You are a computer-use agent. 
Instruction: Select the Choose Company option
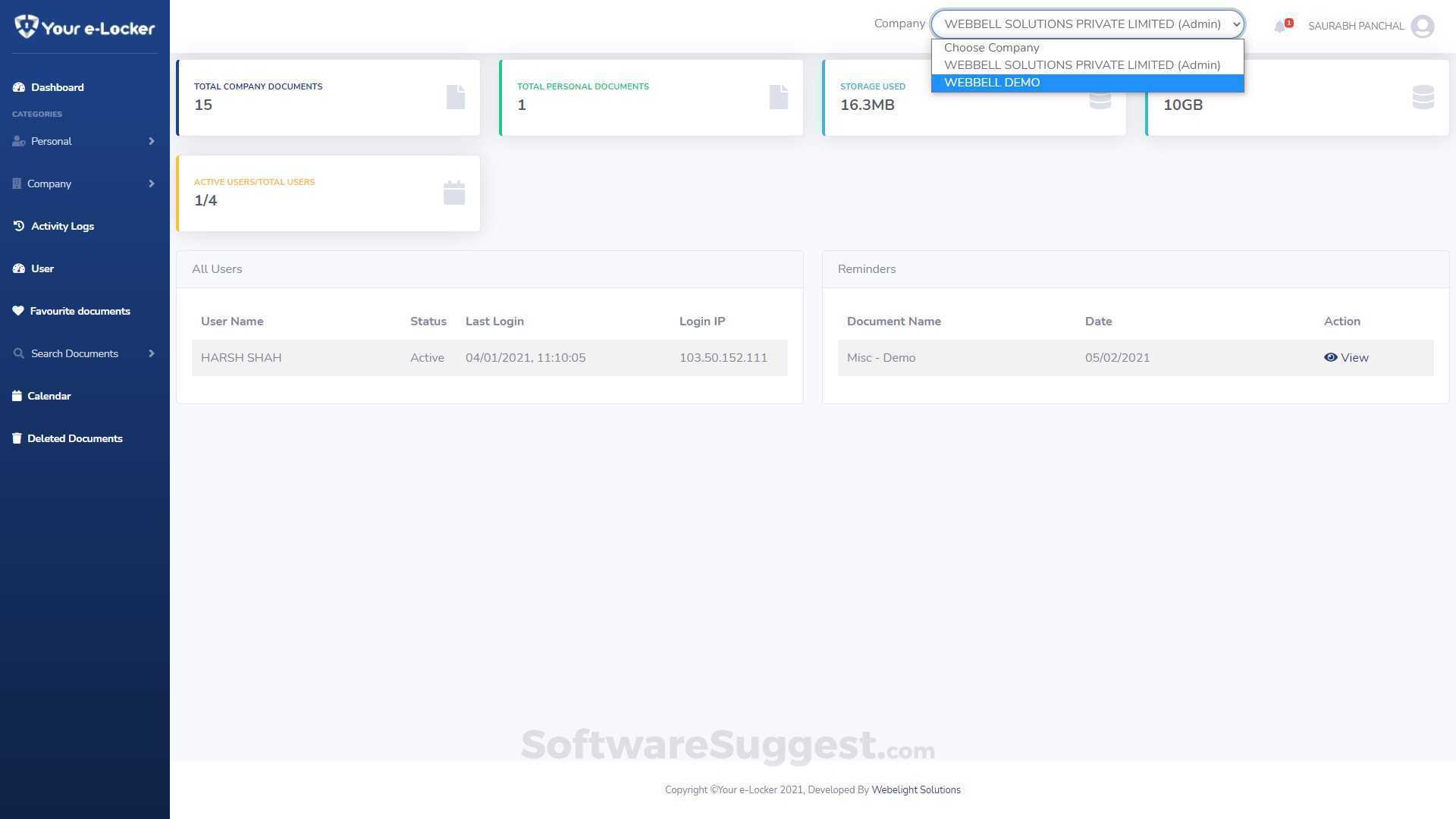click(991, 48)
